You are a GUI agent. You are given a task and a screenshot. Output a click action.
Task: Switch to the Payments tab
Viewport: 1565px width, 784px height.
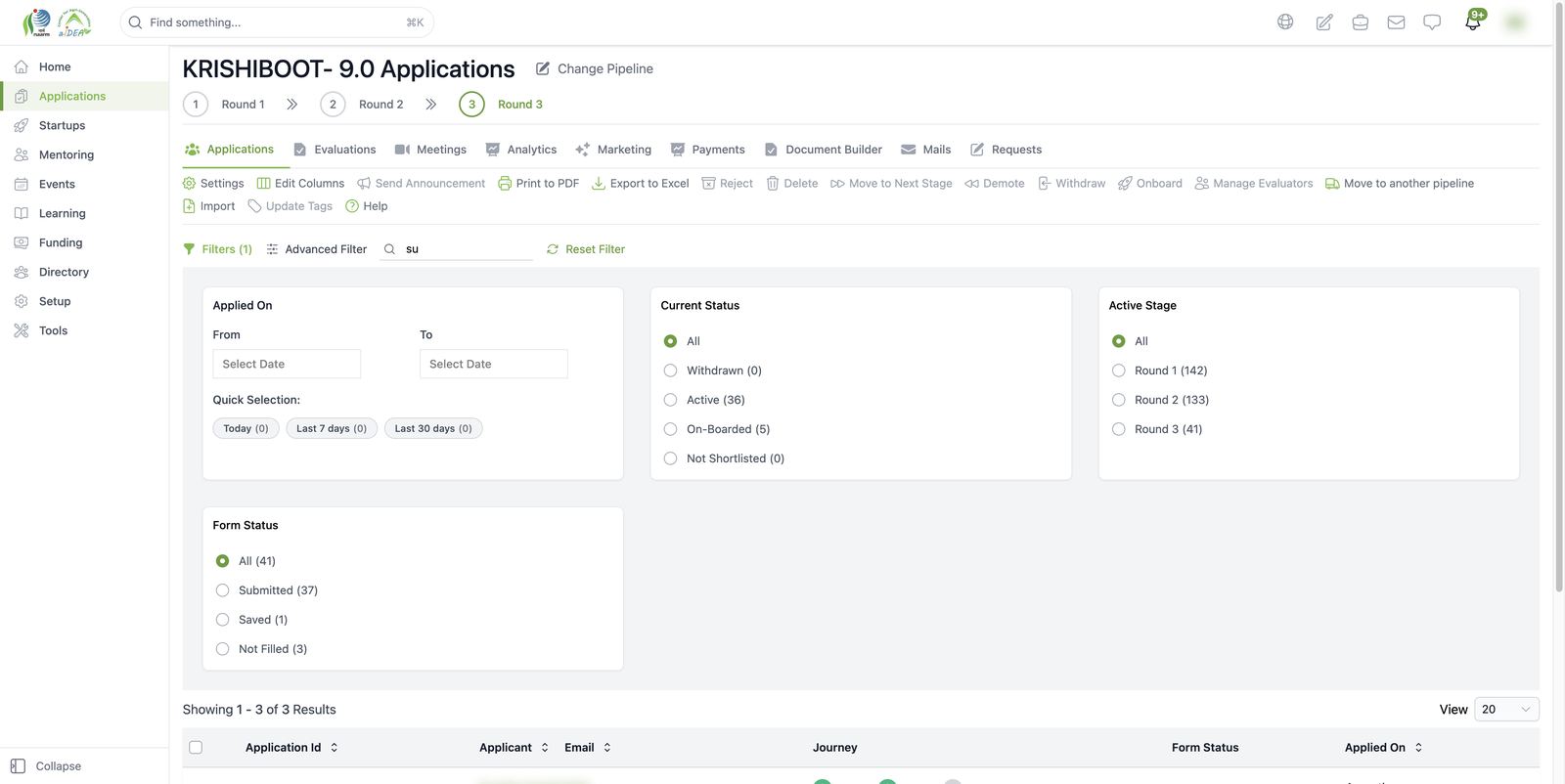pos(707,150)
